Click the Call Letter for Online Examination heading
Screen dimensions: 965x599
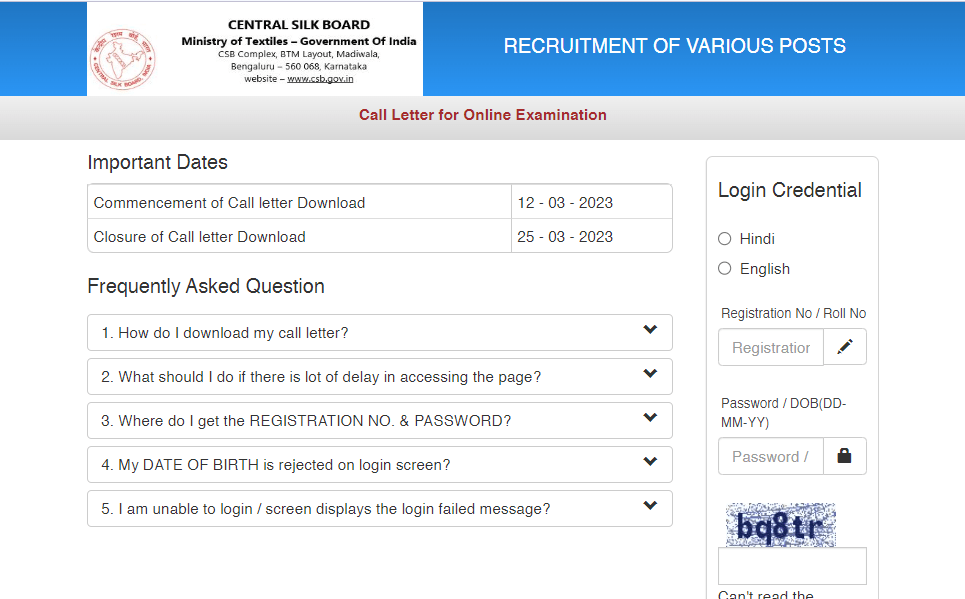(482, 115)
